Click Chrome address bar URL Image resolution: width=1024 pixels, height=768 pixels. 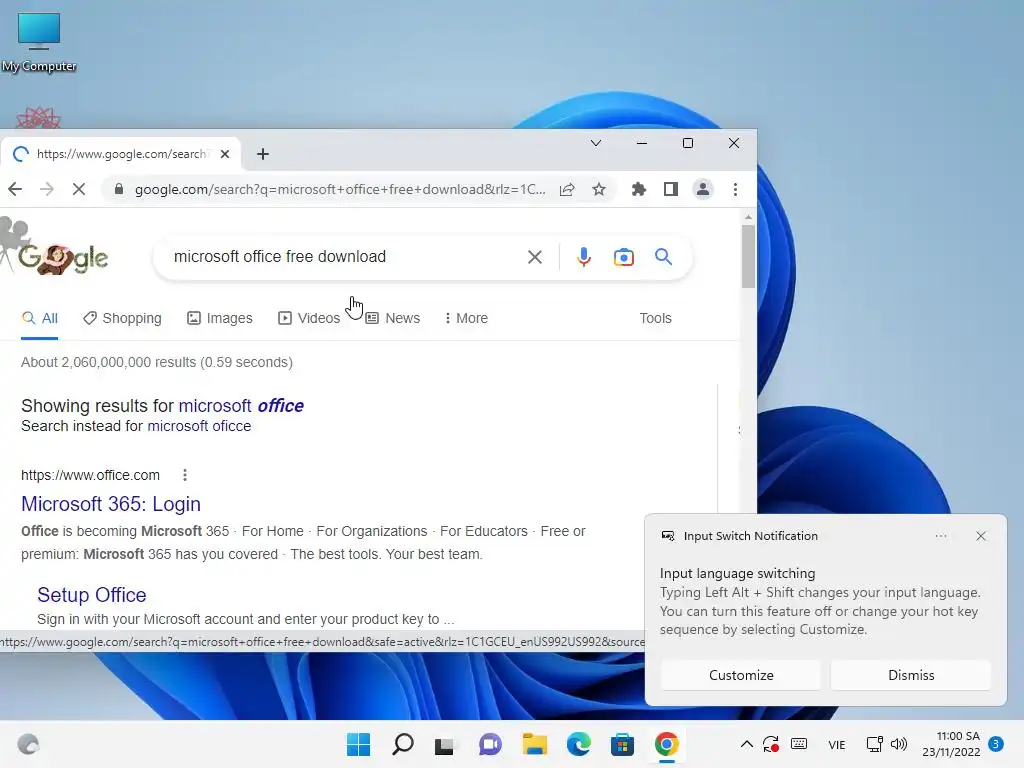coord(340,189)
